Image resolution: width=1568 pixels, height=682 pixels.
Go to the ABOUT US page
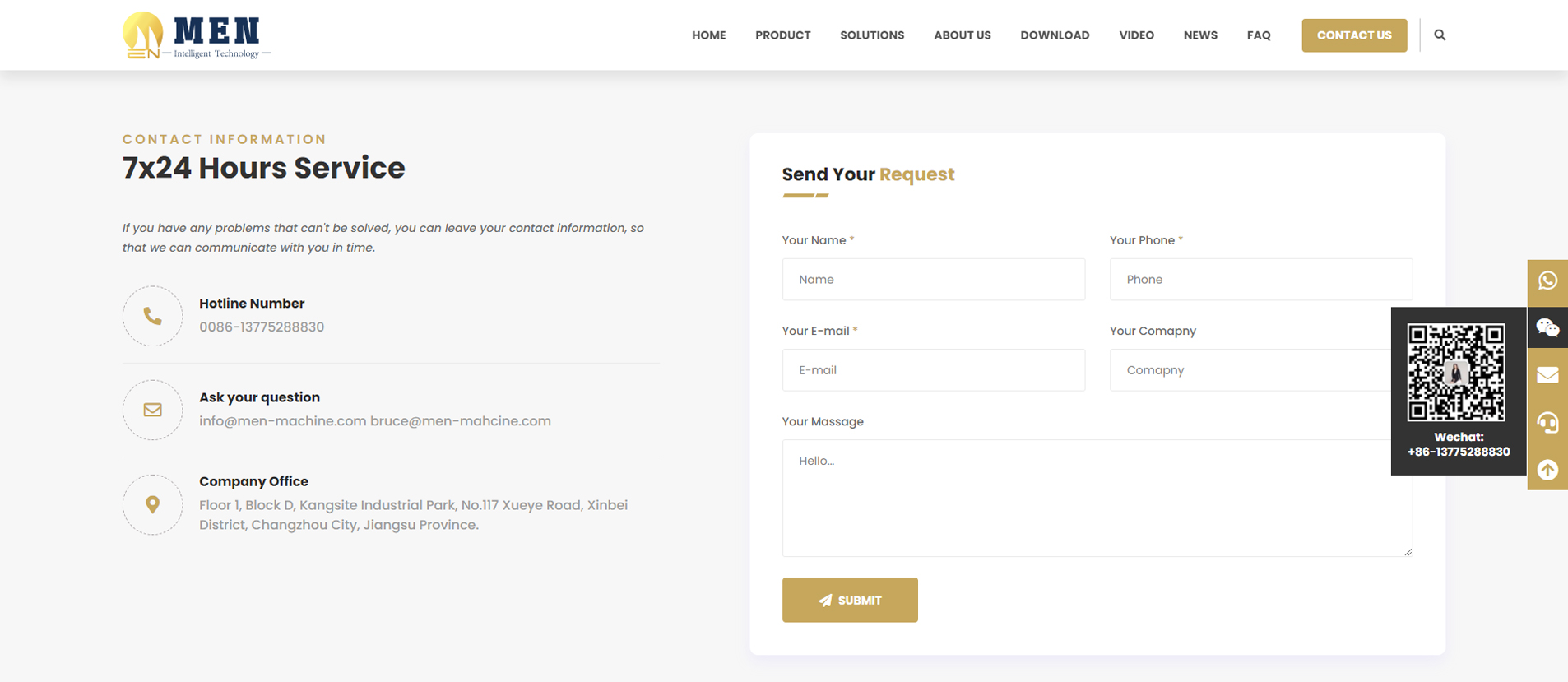[962, 35]
